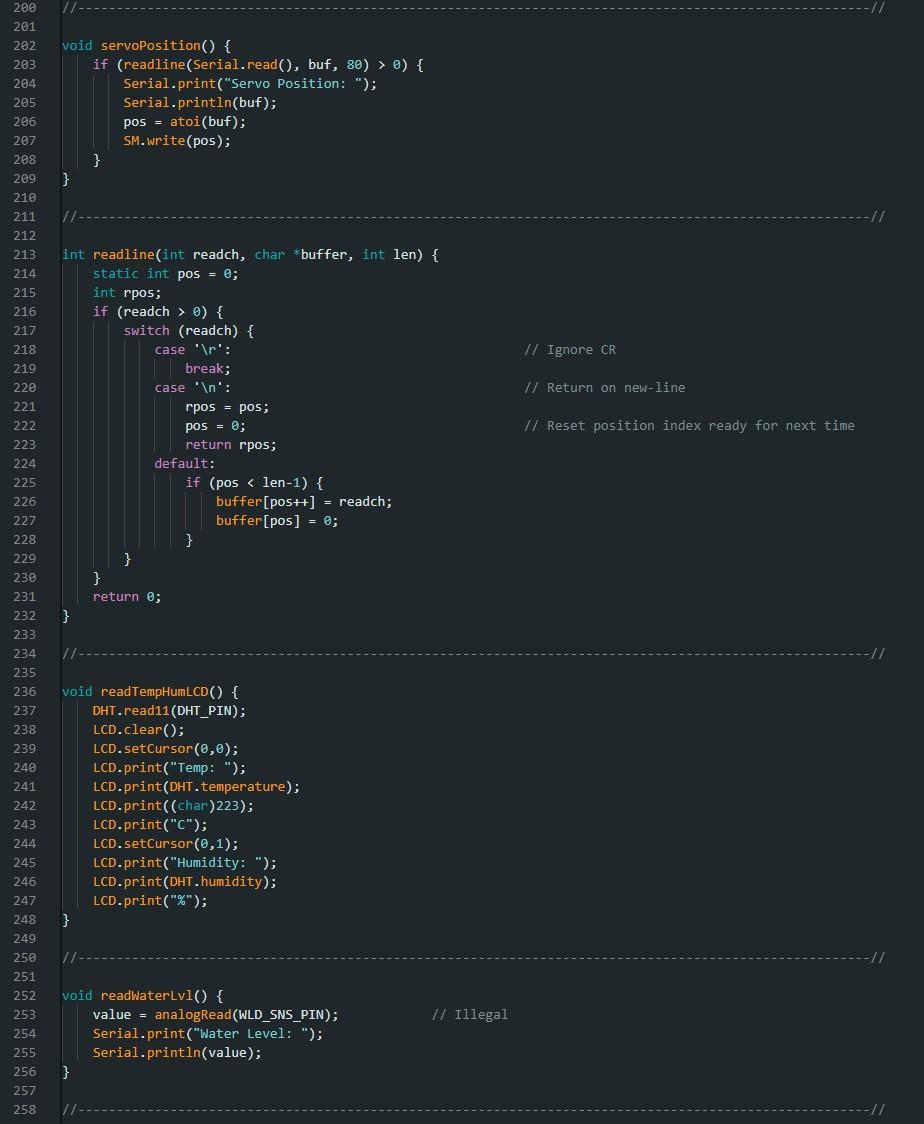The image size is (924, 1124).
Task: Click the Illegal comment on line 253
Action: (x=471, y=1014)
